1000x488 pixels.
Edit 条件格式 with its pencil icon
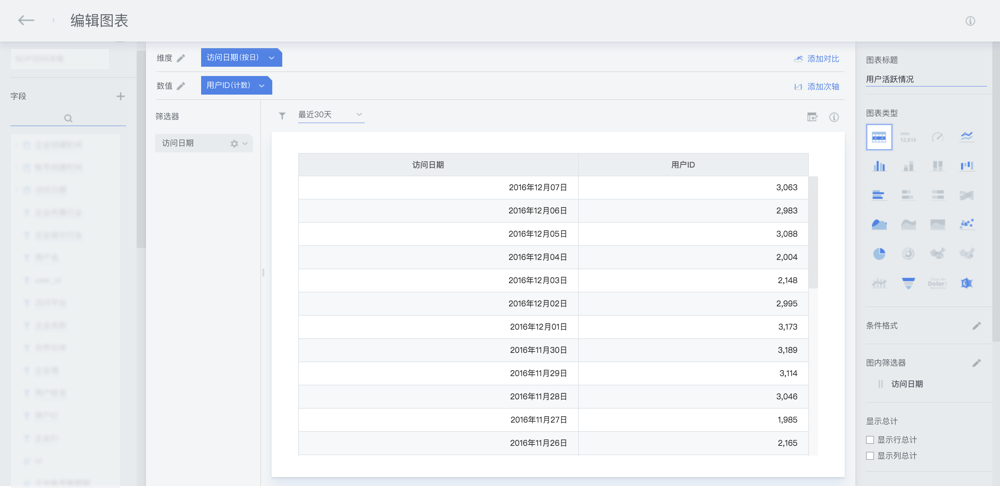[976, 326]
